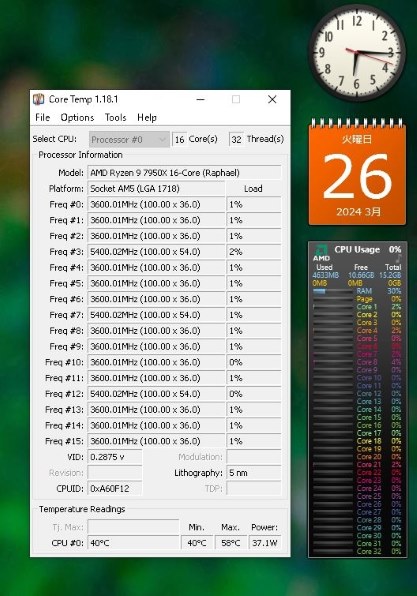
Task: Click the Freq #3 load value 2%
Action: click(254, 252)
